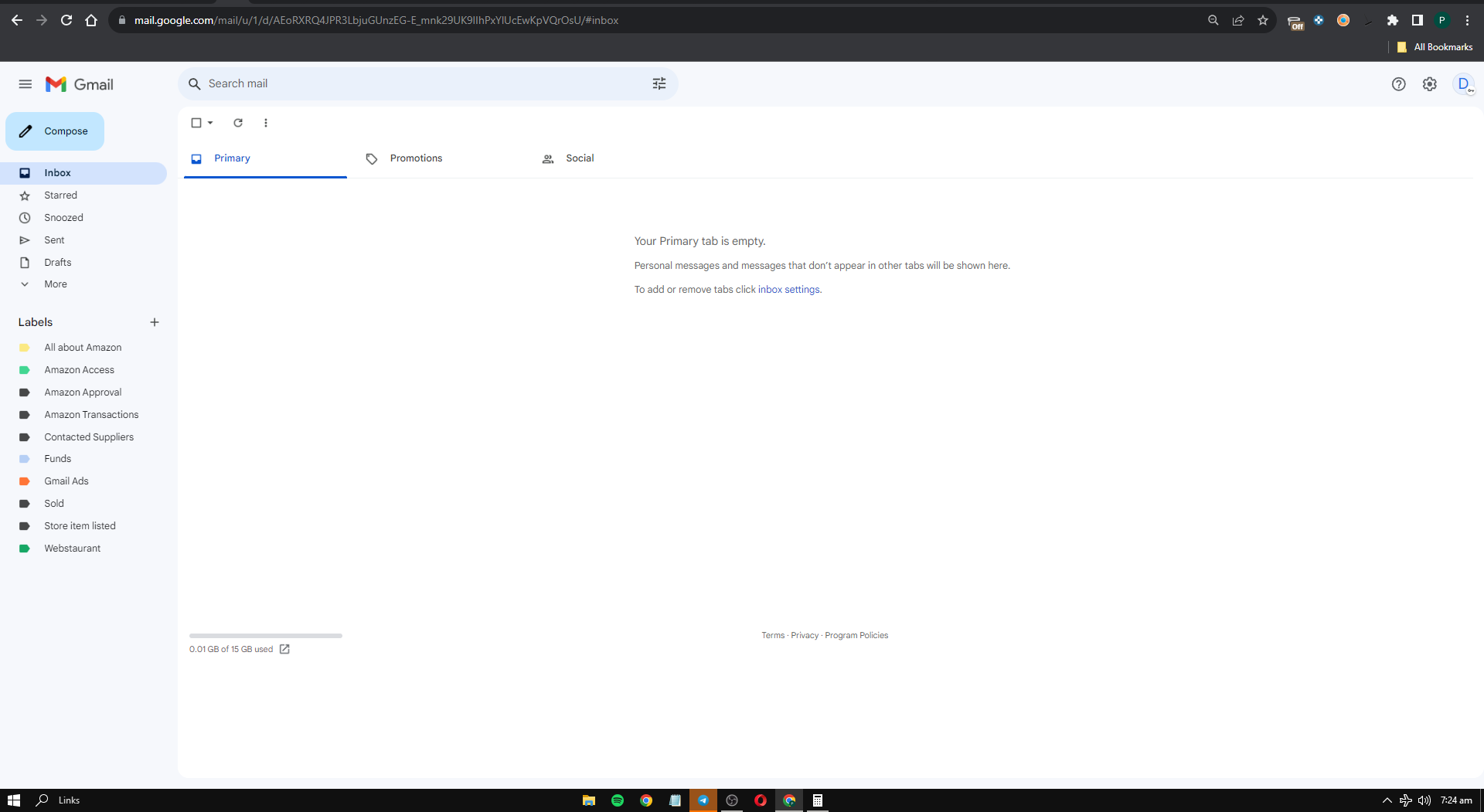Open the Sold label
The width and height of the screenshot is (1484, 812).
(x=83, y=504)
